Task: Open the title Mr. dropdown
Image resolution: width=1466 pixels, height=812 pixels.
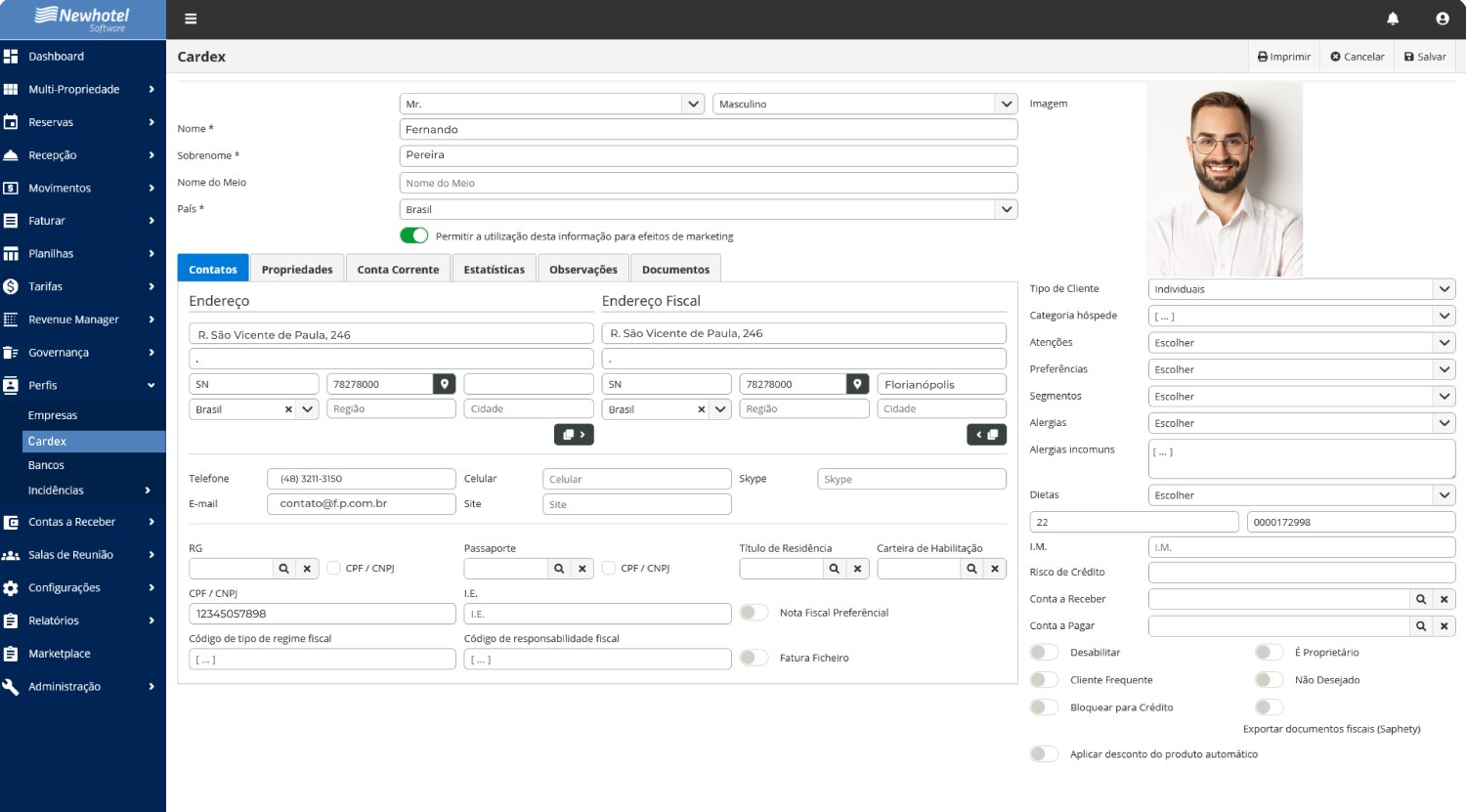Action: point(552,104)
